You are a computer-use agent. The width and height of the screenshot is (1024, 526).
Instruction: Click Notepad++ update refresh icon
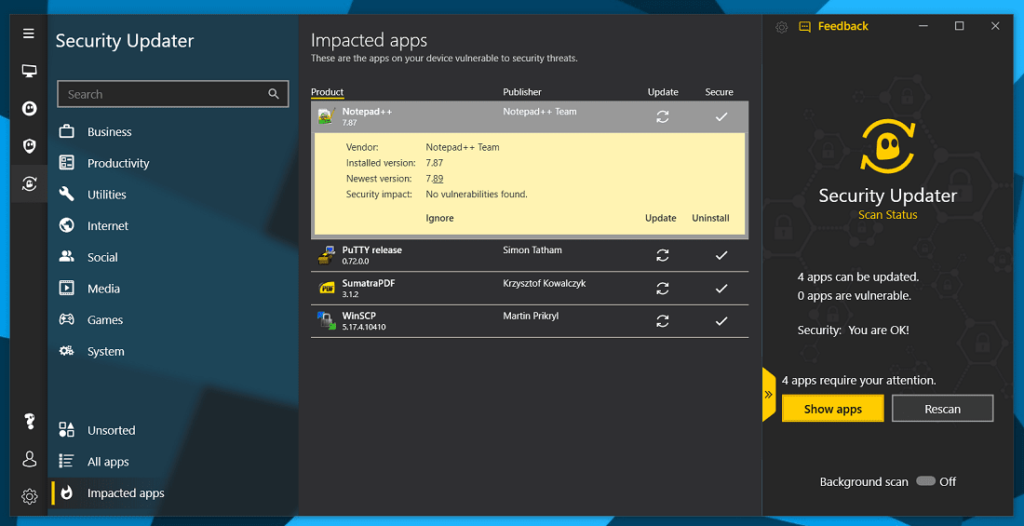[663, 117]
